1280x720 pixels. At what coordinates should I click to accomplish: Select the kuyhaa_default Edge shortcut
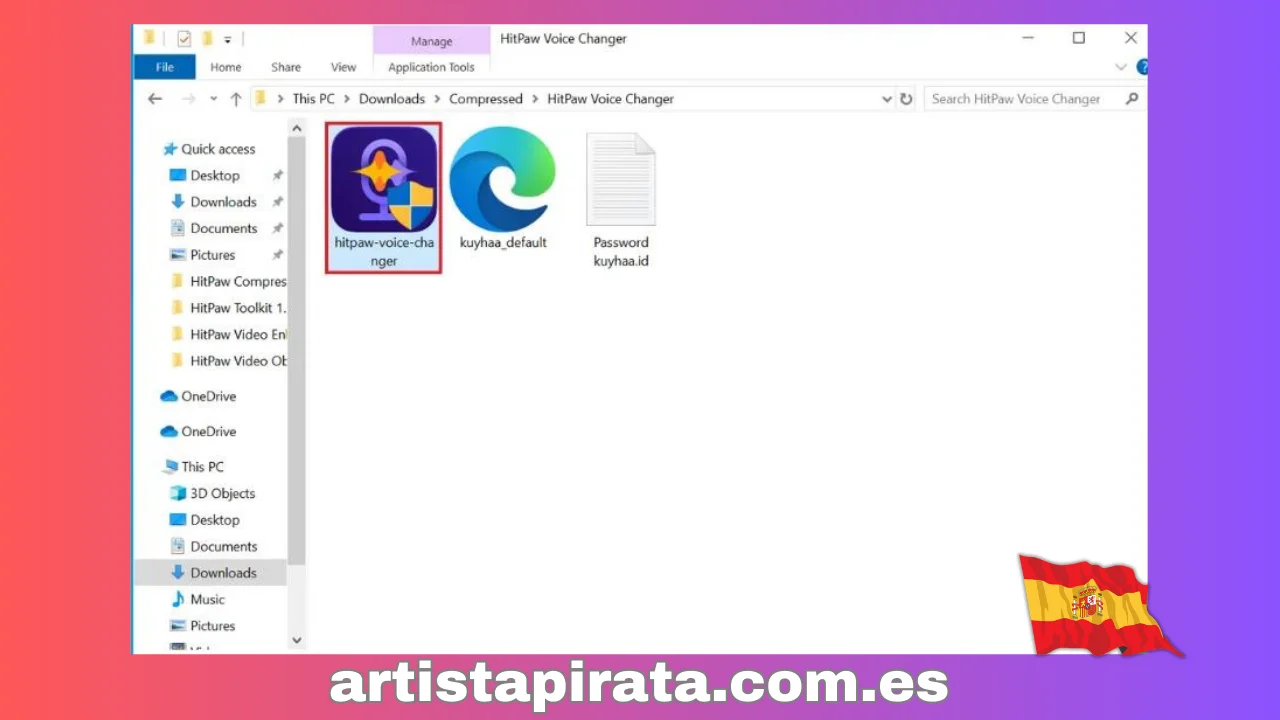tap(503, 189)
